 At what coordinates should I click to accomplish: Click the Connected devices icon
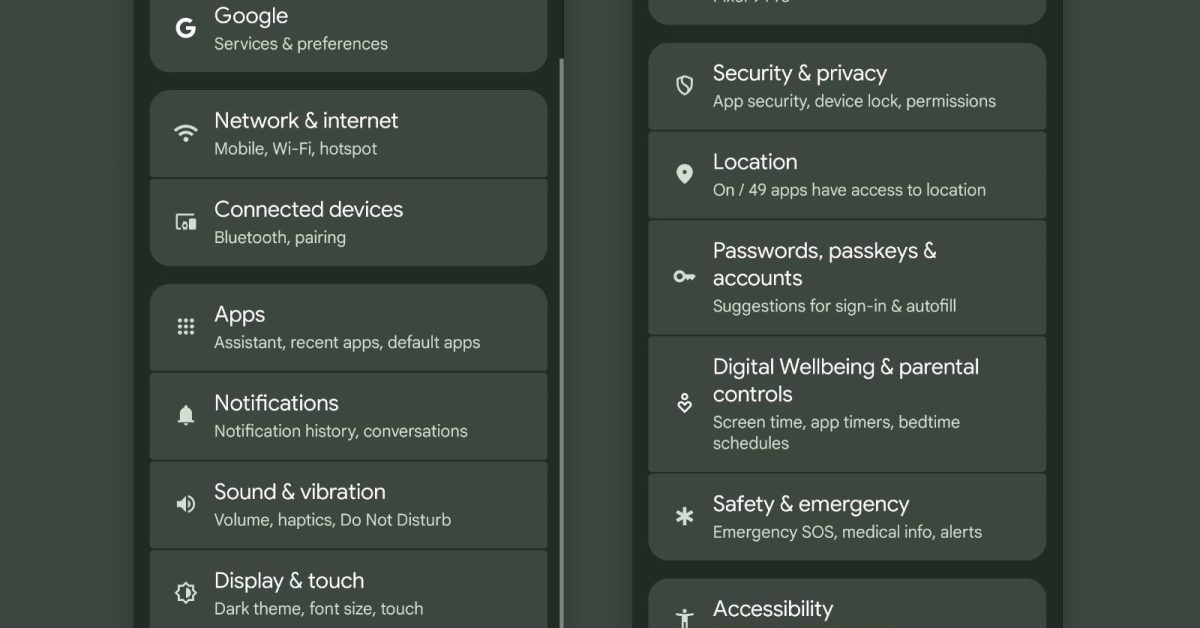coord(186,223)
